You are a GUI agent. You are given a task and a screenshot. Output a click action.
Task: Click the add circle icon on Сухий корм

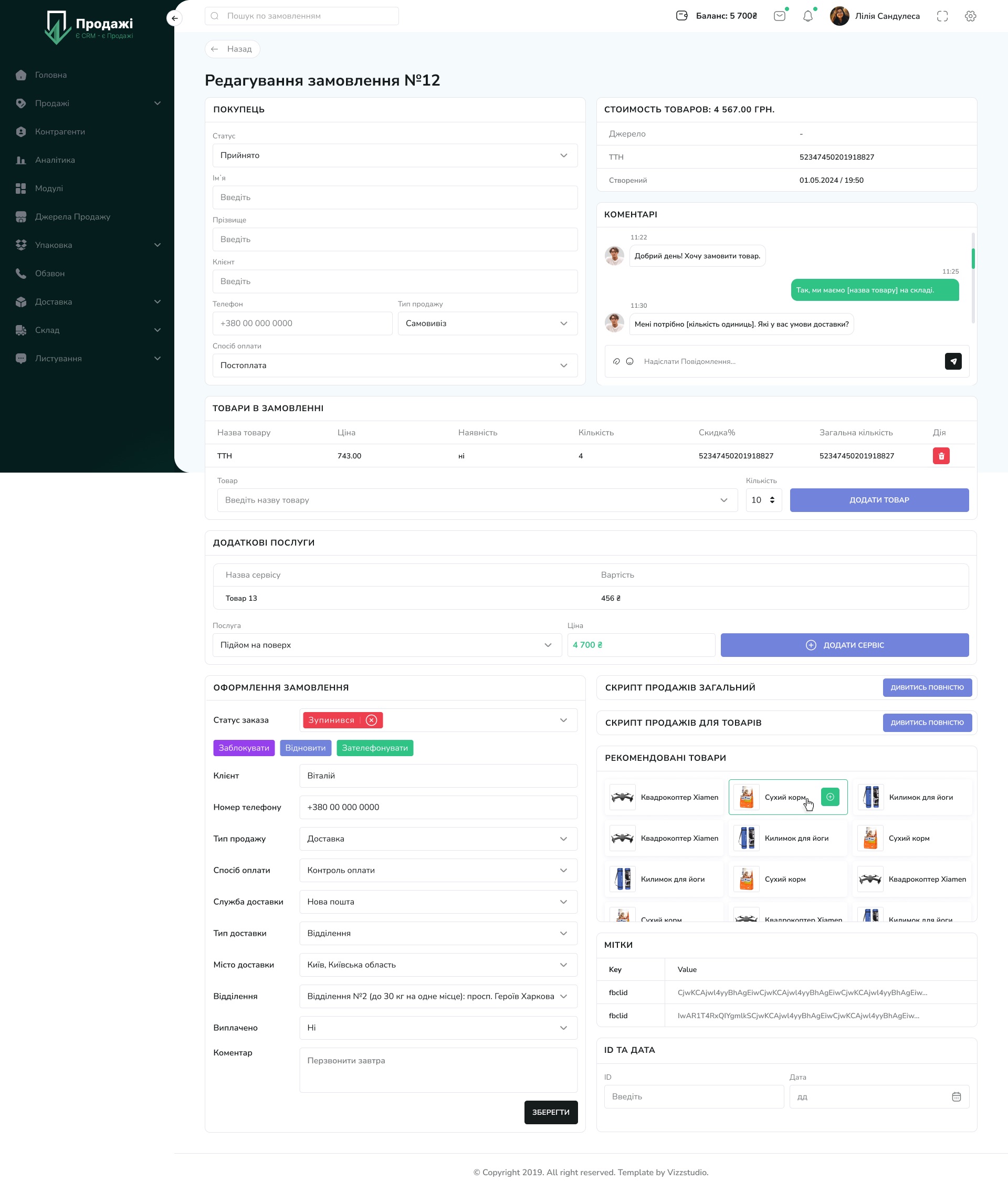coord(831,797)
